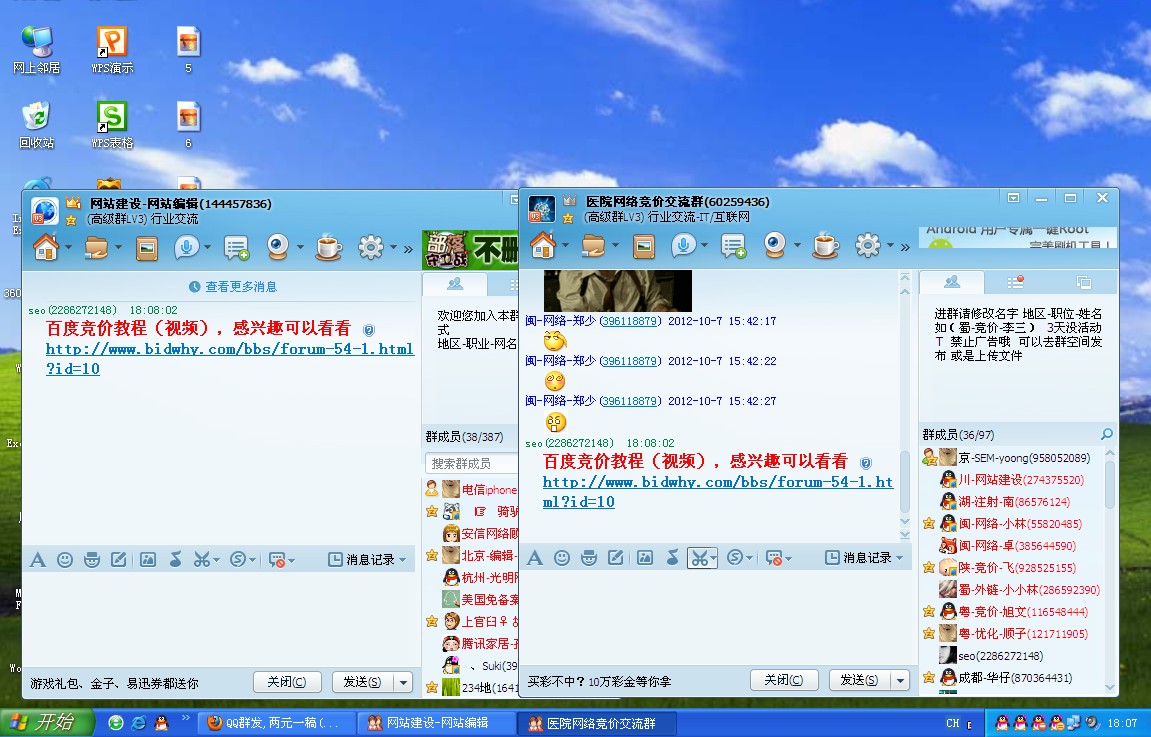
Task: Open emoji picker in 医院网络竞价交流群 chat
Action: point(562,558)
